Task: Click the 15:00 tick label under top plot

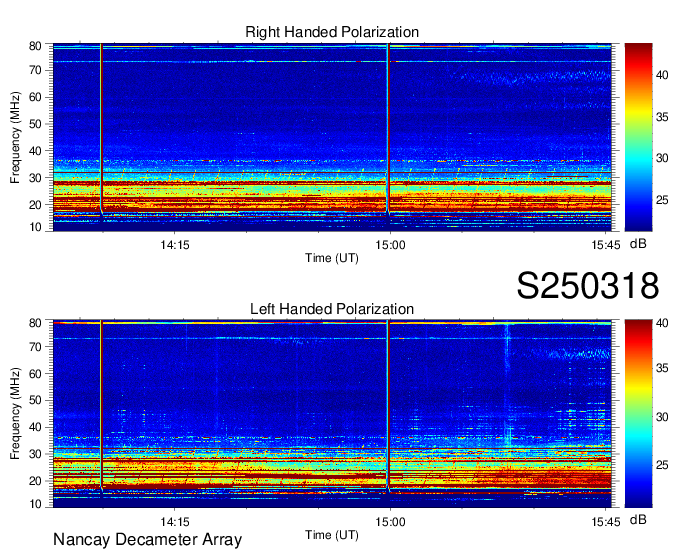Action: pos(390,245)
